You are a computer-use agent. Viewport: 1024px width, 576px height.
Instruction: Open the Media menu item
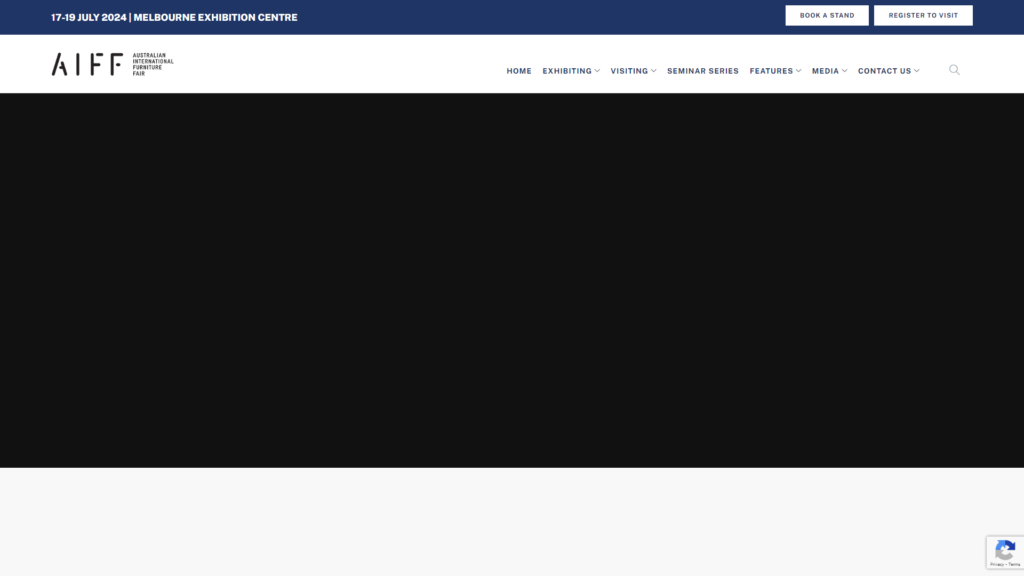point(825,71)
